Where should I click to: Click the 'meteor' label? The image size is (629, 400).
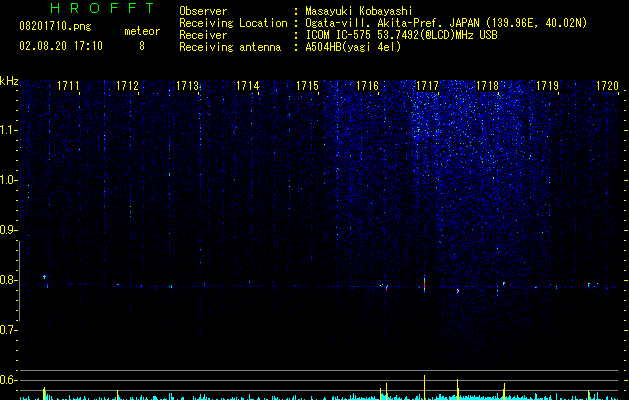click(142, 31)
